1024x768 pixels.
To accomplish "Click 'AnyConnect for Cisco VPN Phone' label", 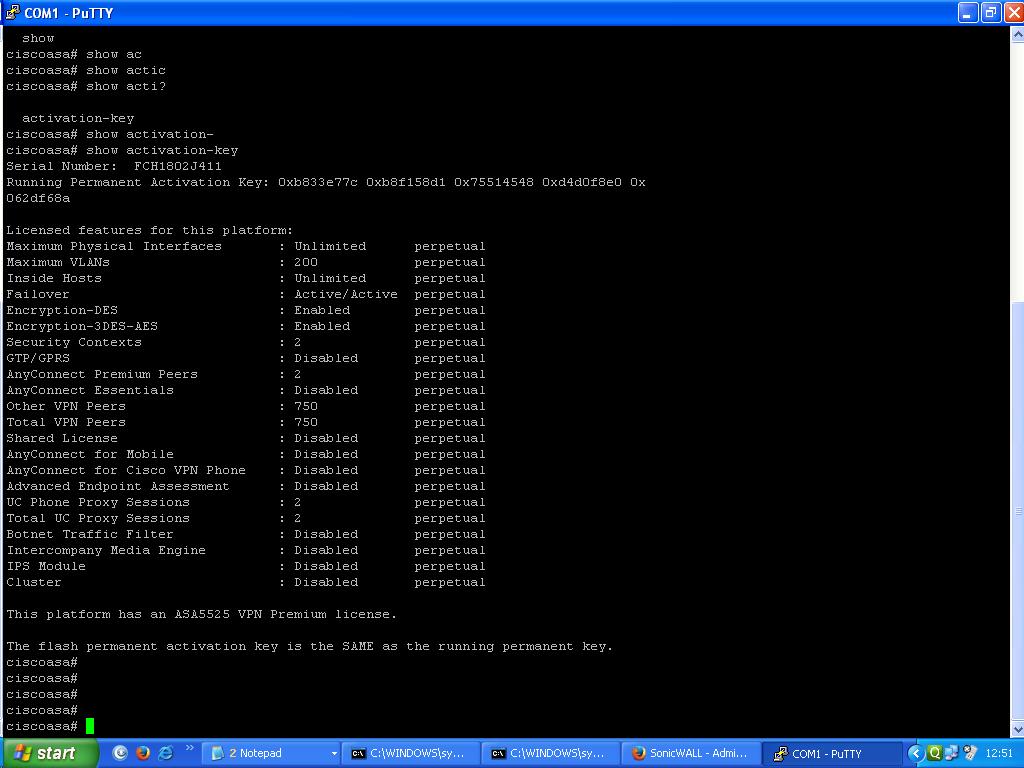I will 126,470.
